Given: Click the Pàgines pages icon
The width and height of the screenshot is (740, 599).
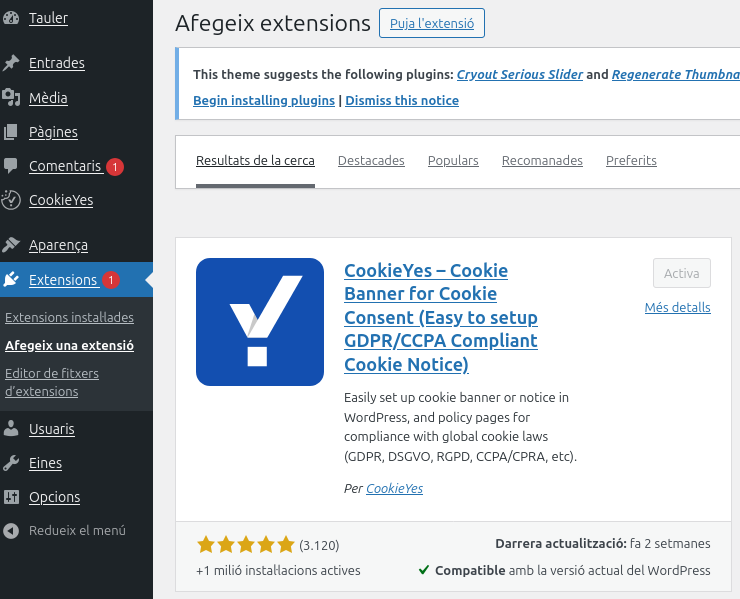Looking at the screenshot, I should (11, 132).
